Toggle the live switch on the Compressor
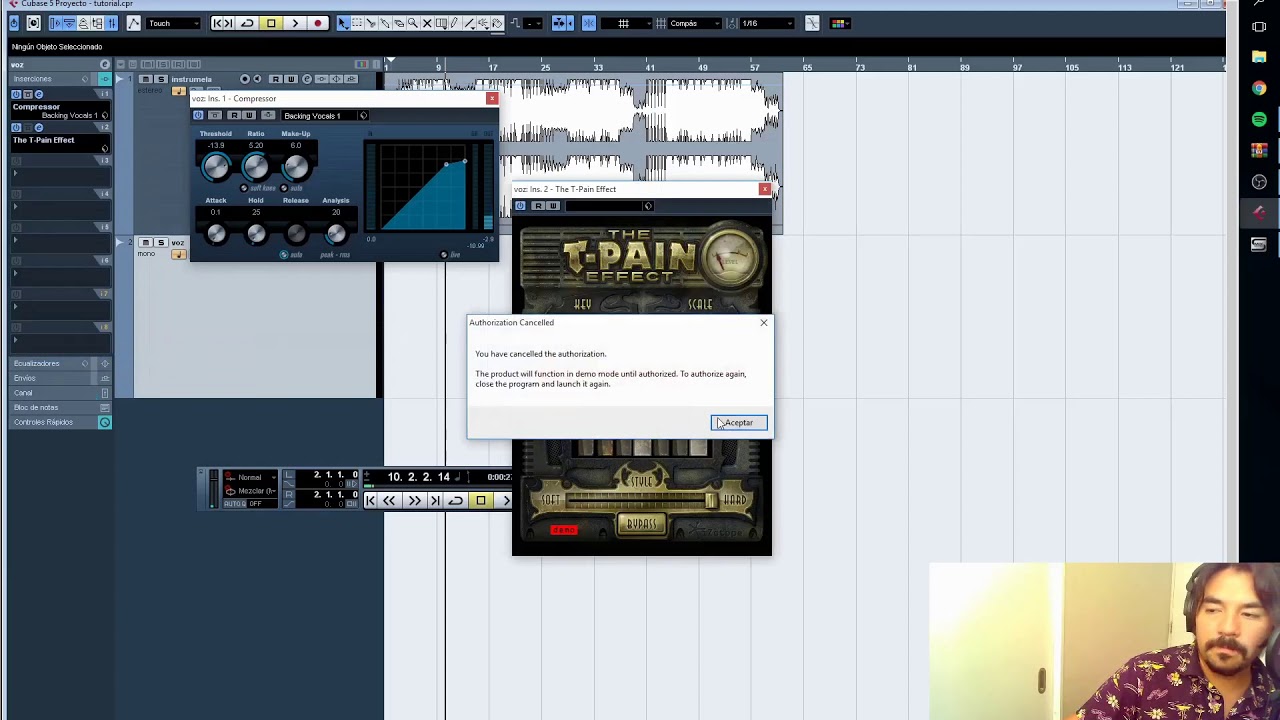Viewport: 1280px width, 720px height. click(444, 255)
